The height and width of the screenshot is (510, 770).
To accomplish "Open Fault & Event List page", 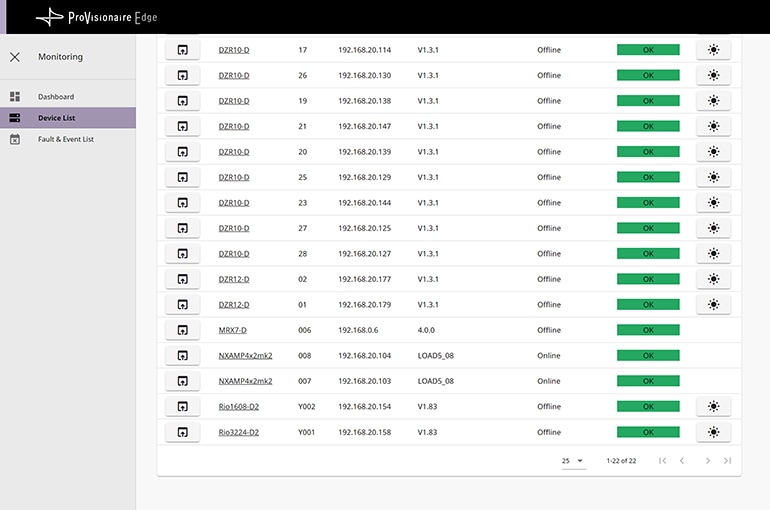I will [x=65, y=139].
